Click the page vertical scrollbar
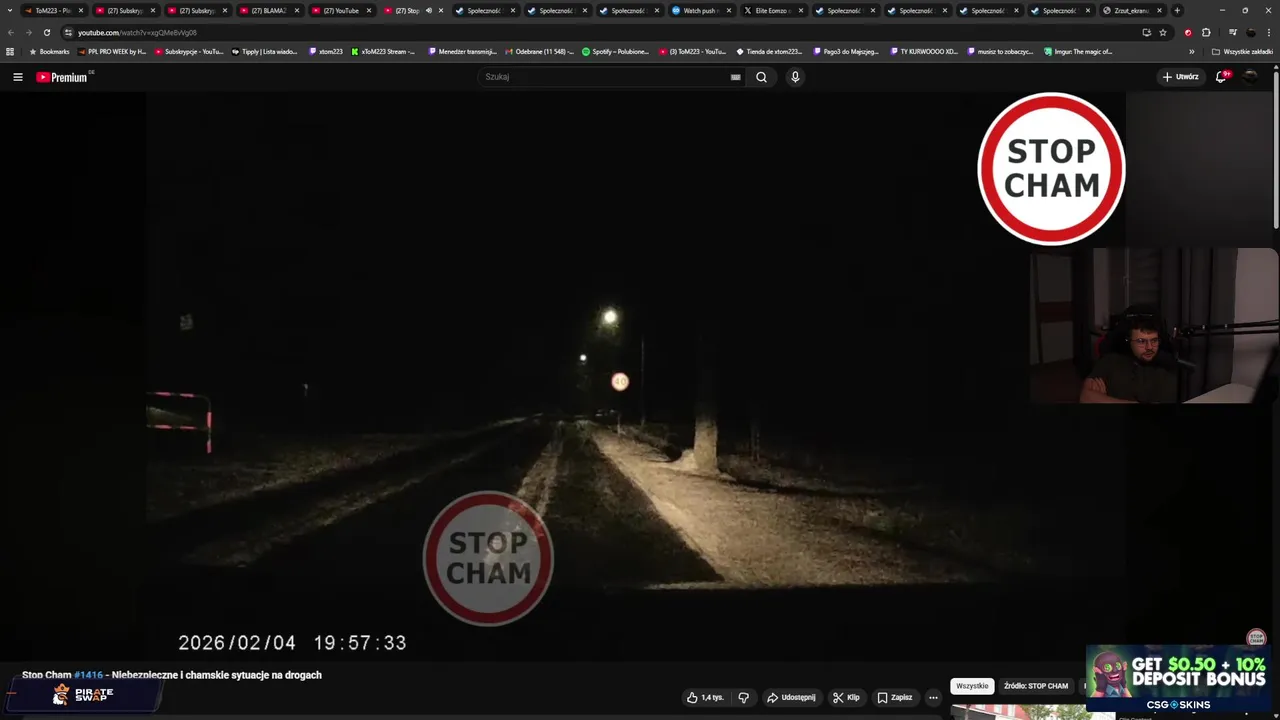 point(1276,150)
